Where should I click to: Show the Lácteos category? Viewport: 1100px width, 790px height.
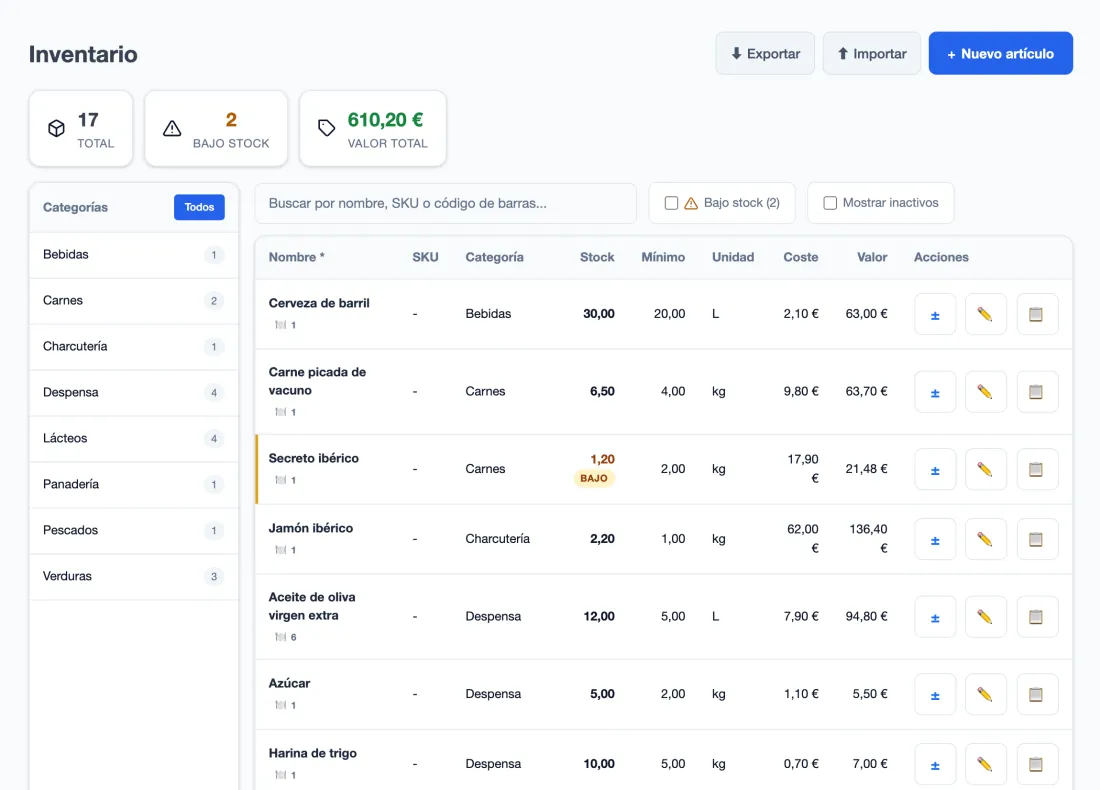pyautogui.click(x=133, y=438)
